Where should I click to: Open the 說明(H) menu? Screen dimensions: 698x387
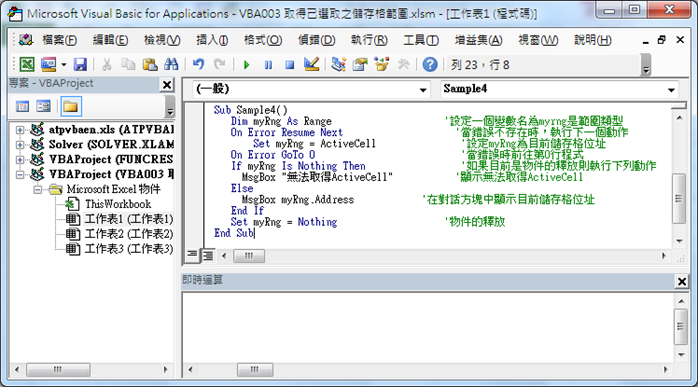(592, 40)
